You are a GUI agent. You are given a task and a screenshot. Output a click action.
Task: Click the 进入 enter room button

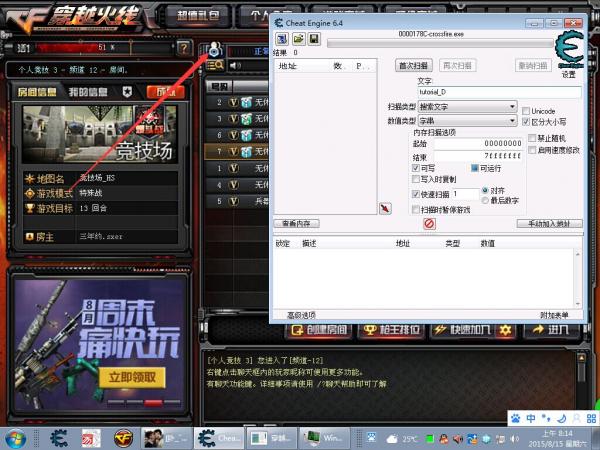coord(551,330)
